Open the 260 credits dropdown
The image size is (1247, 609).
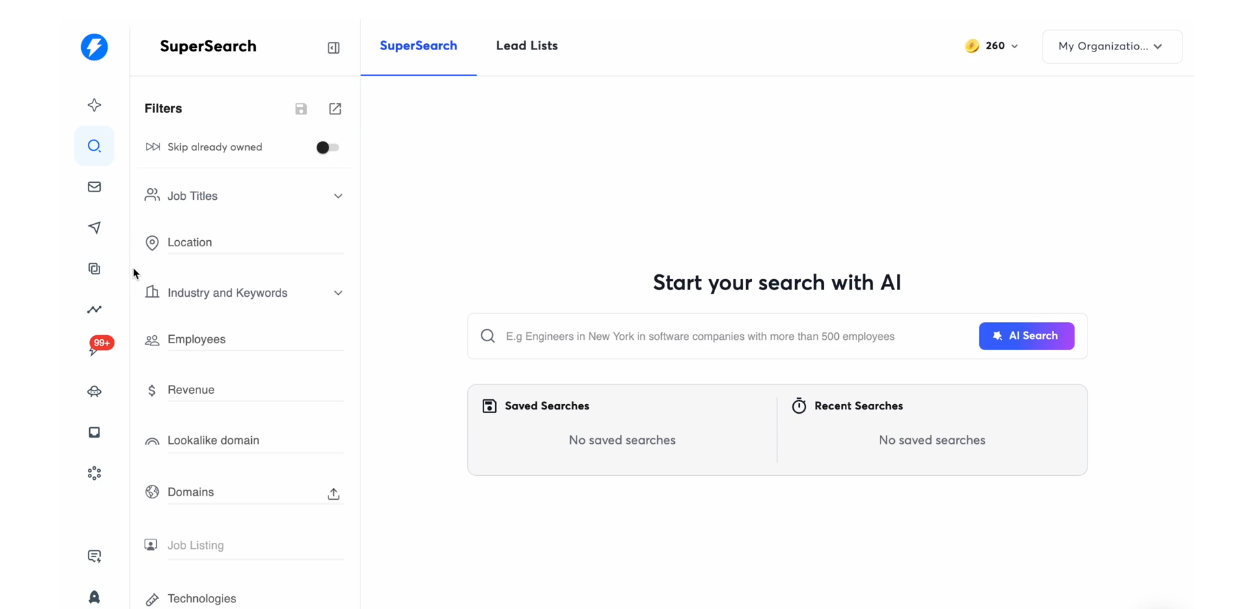(x=992, y=46)
